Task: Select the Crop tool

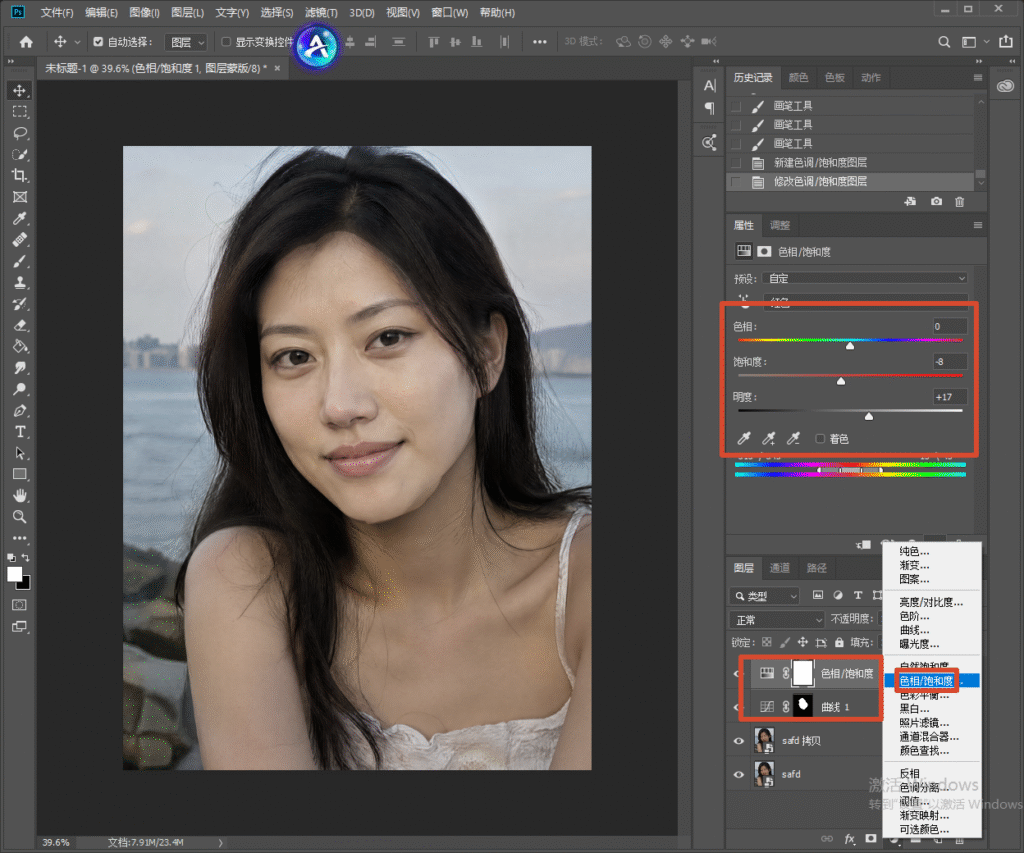Action: (20, 176)
